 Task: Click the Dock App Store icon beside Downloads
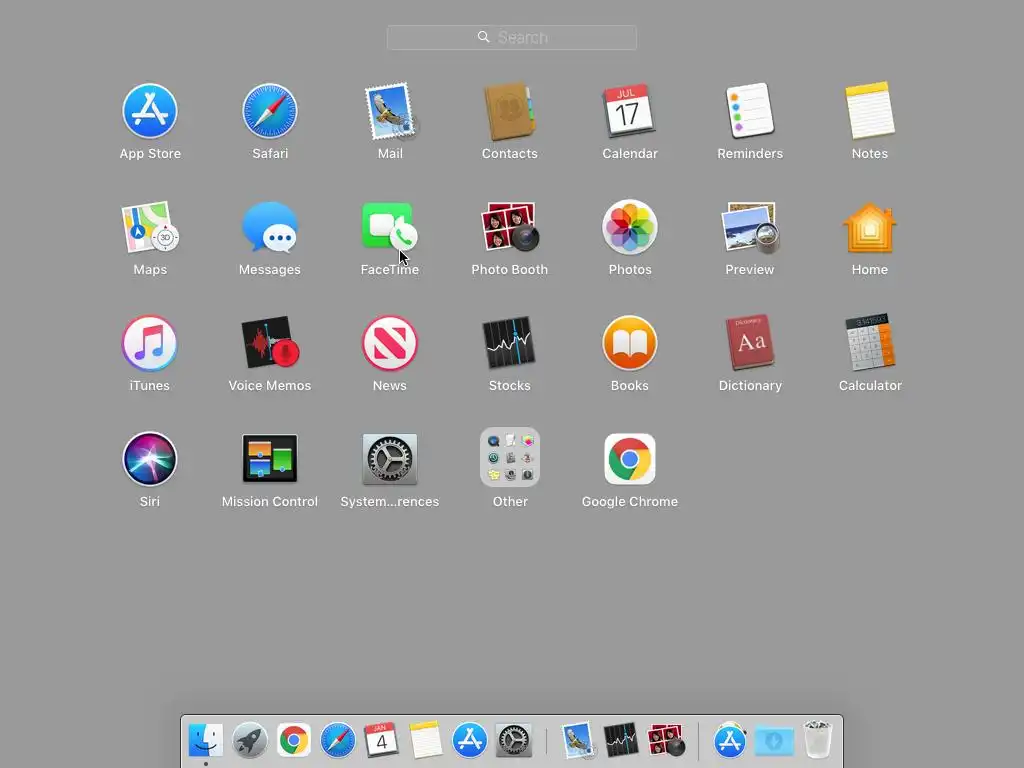click(729, 741)
